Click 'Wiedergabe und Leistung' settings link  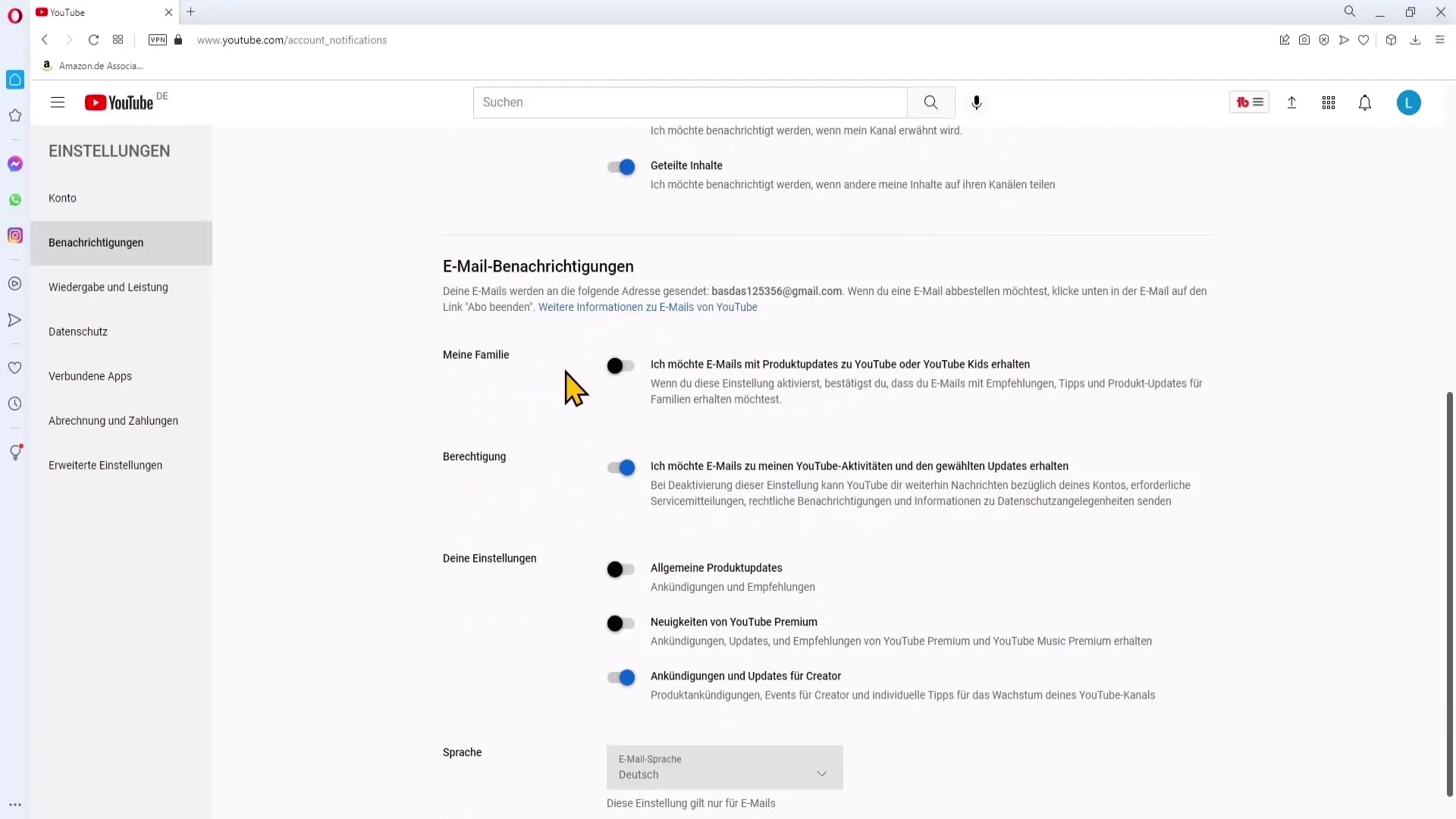(x=108, y=288)
